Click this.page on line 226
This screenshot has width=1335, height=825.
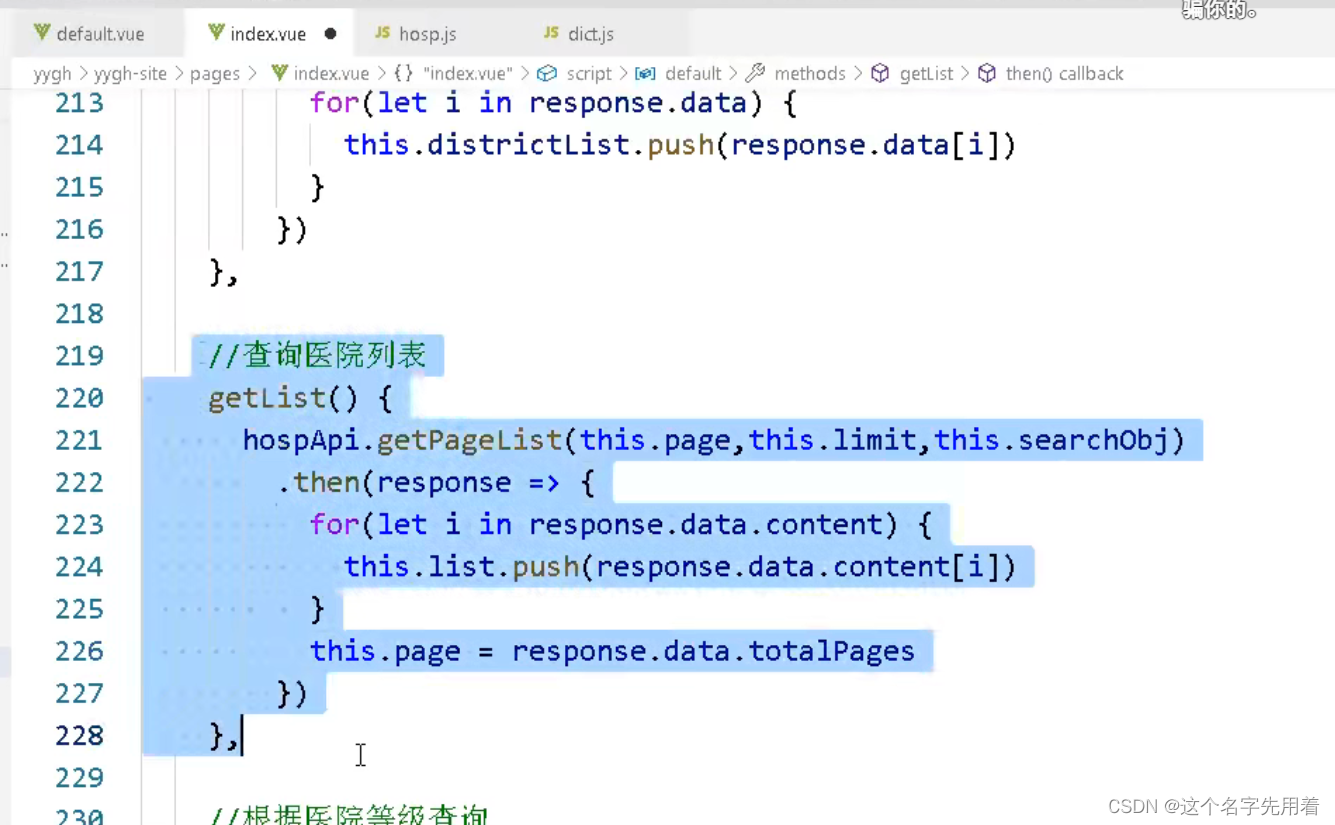385,651
